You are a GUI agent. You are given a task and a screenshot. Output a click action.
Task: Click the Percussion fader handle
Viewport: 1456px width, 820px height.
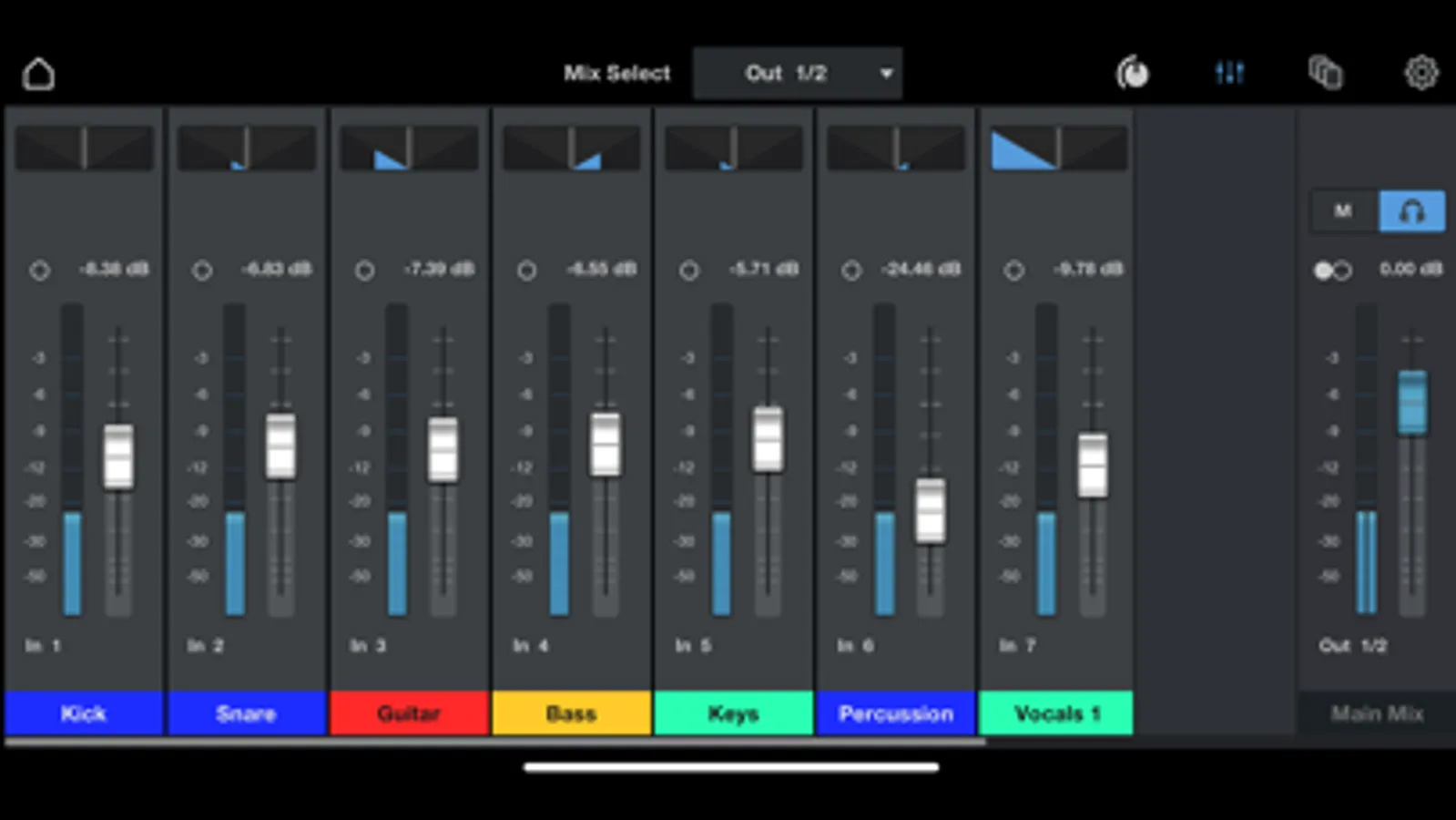click(930, 511)
